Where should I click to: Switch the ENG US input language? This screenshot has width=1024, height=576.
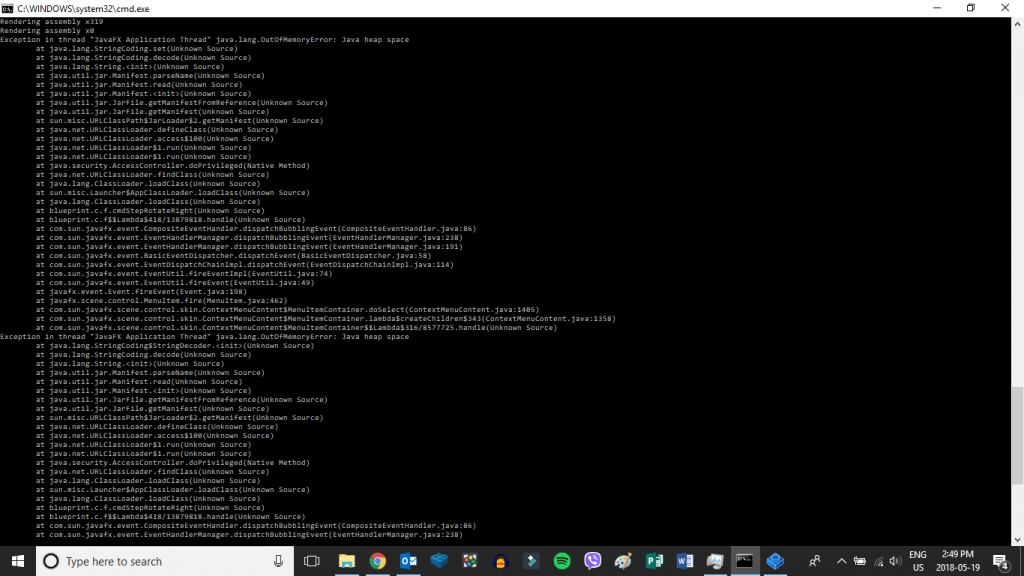coord(917,561)
